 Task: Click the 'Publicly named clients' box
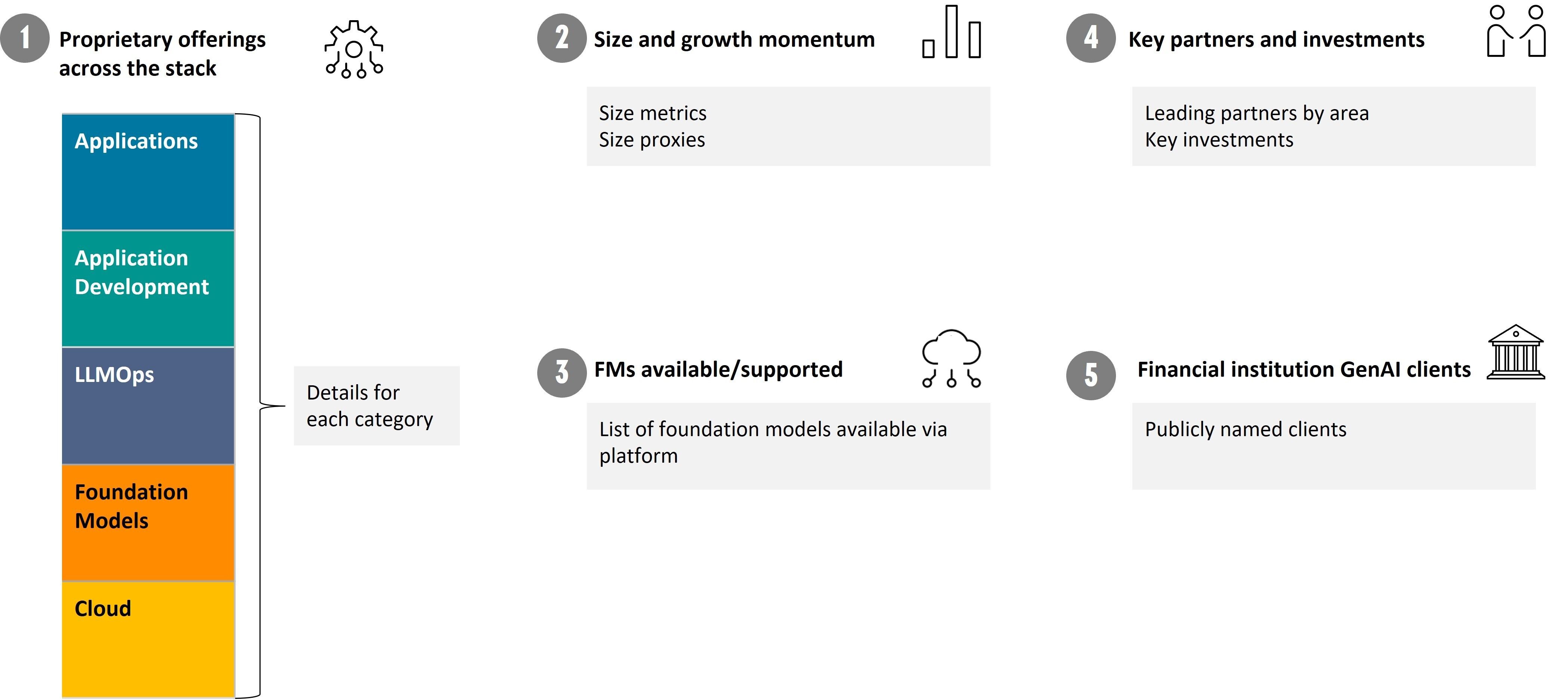pos(1333,445)
